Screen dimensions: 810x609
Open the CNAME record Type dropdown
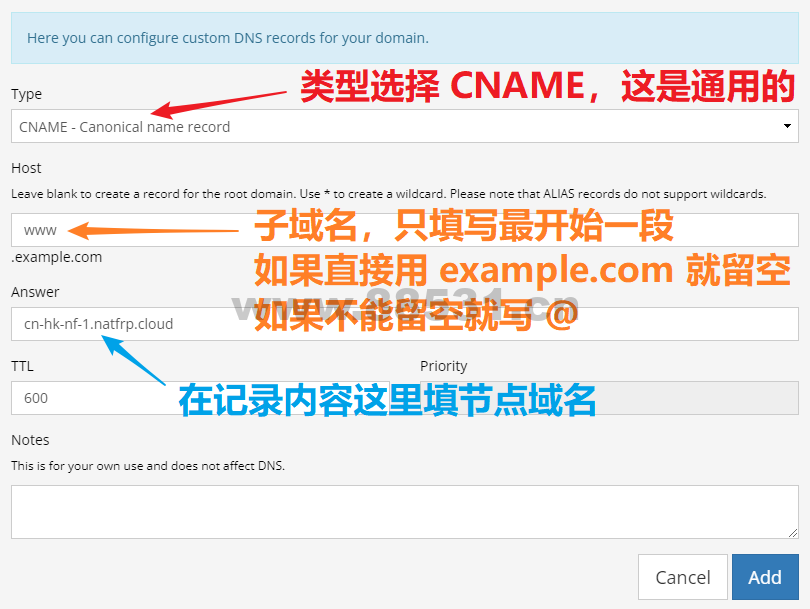point(404,126)
